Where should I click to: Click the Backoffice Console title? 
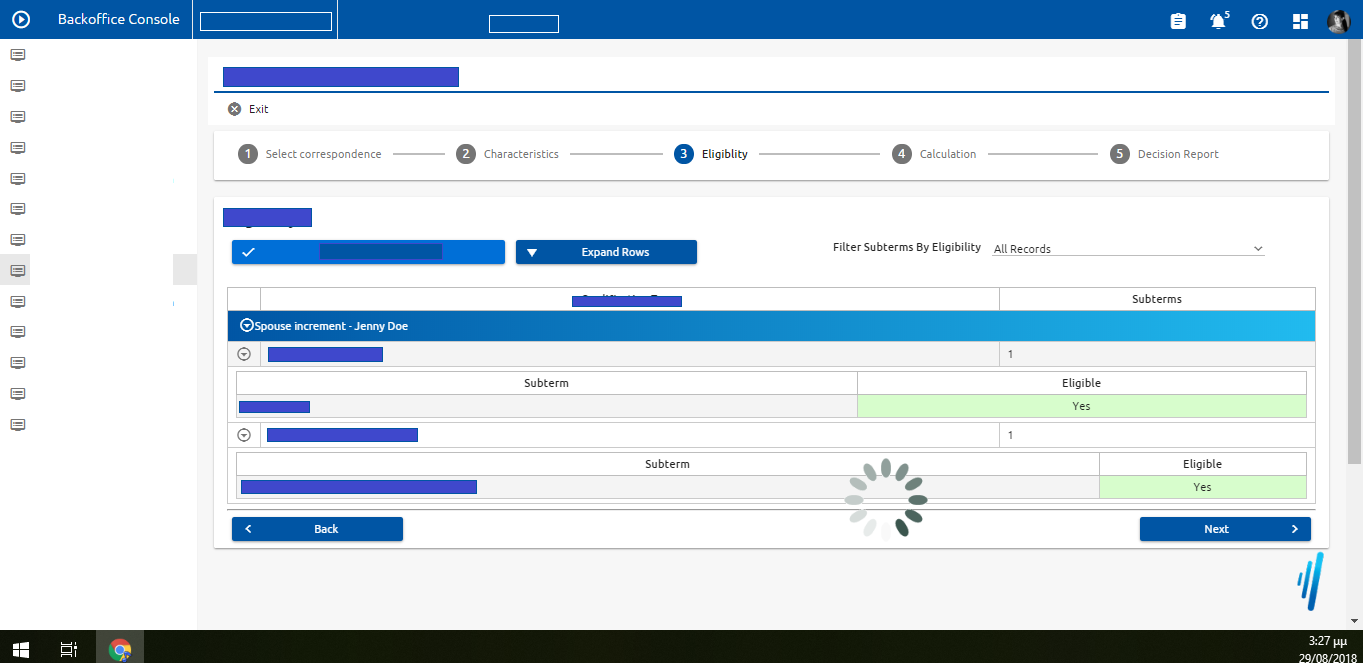pos(119,19)
